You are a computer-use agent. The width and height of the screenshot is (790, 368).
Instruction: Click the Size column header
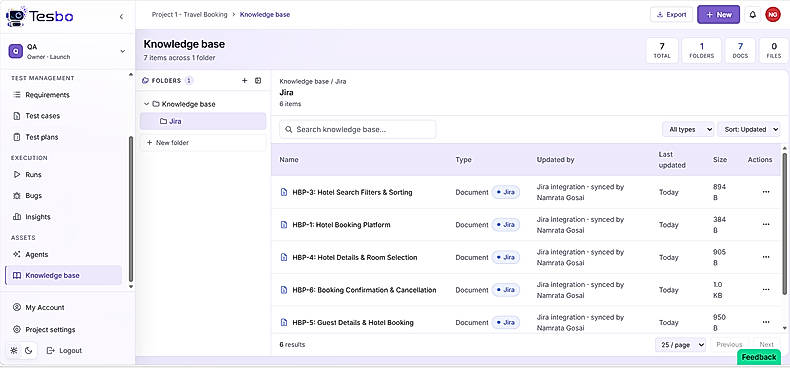pos(720,159)
